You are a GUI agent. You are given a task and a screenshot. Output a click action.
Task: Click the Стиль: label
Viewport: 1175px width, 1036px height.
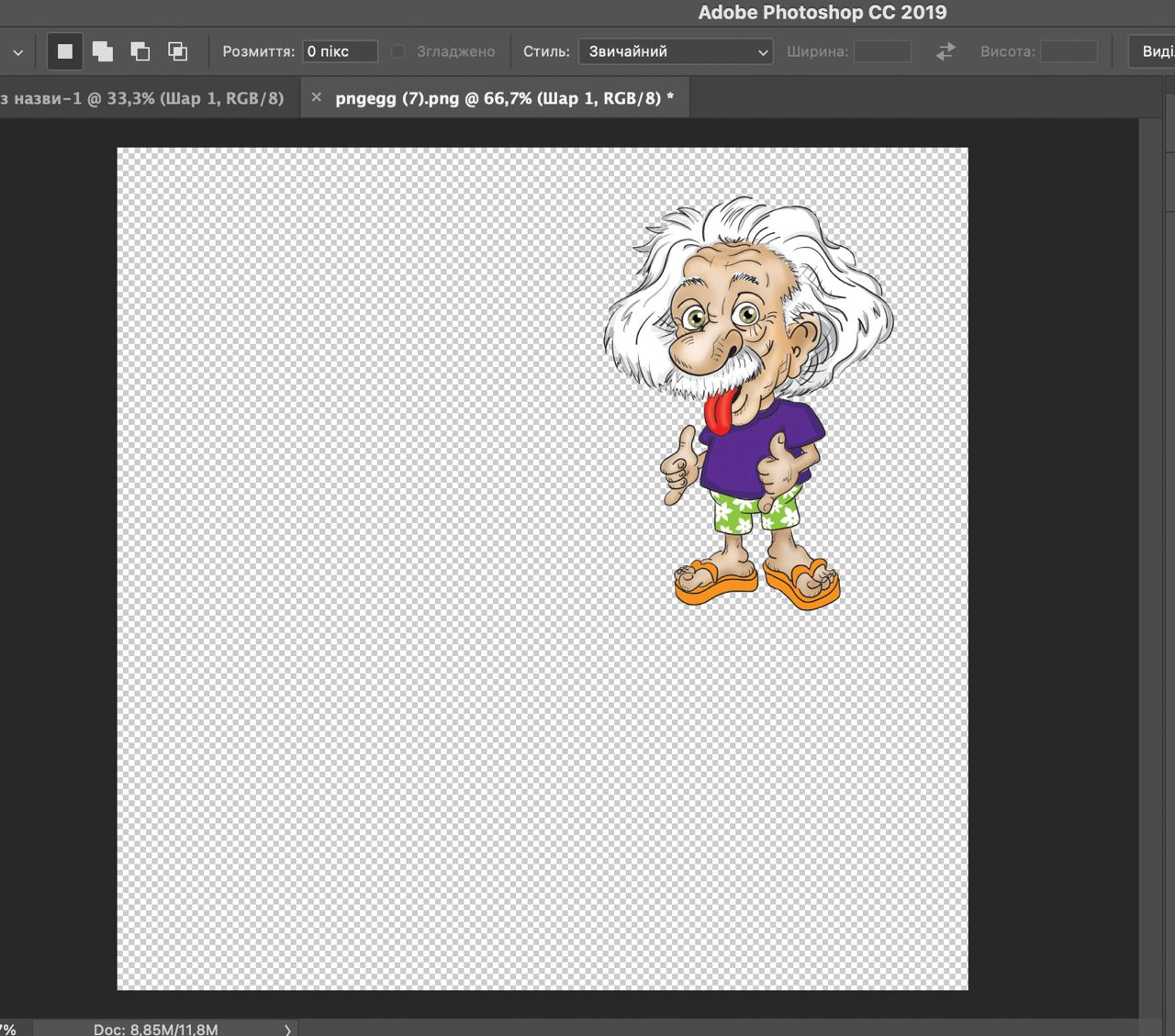tap(547, 51)
